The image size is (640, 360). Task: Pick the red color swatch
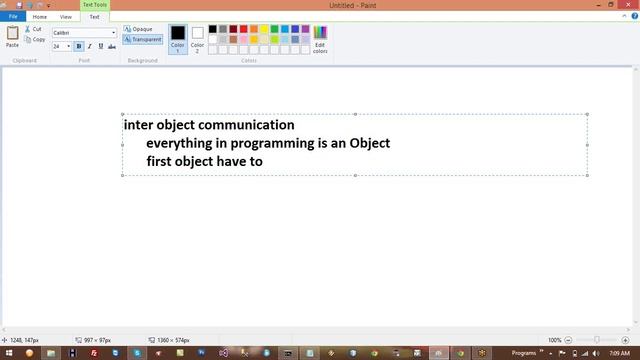point(244,29)
